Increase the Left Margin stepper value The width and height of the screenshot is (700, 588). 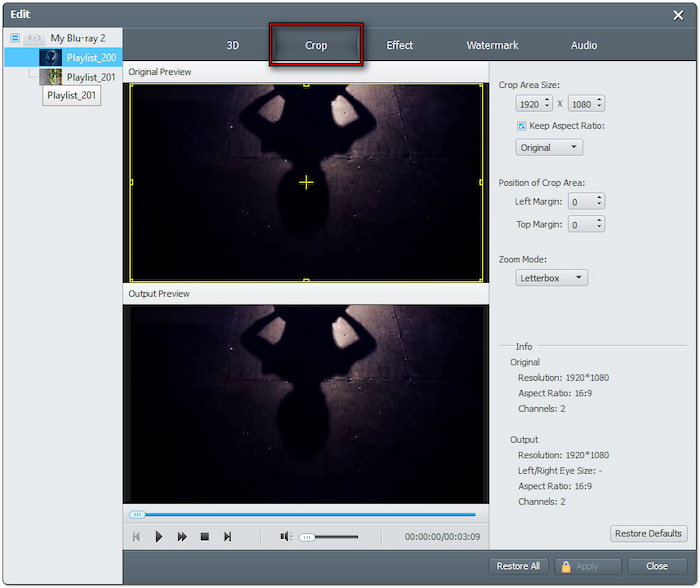coord(599,197)
